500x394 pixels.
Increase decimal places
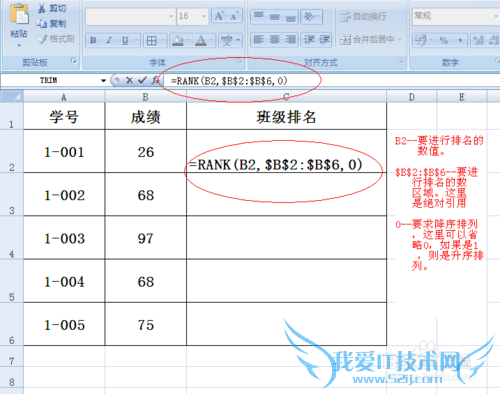[x=478, y=40]
